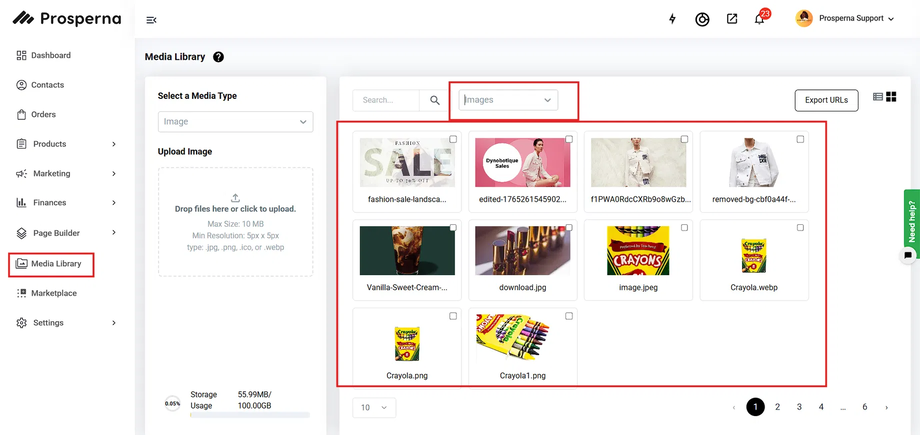Click the search magnifier button
This screenshot has height=435, width=920.
coord(435,100)
